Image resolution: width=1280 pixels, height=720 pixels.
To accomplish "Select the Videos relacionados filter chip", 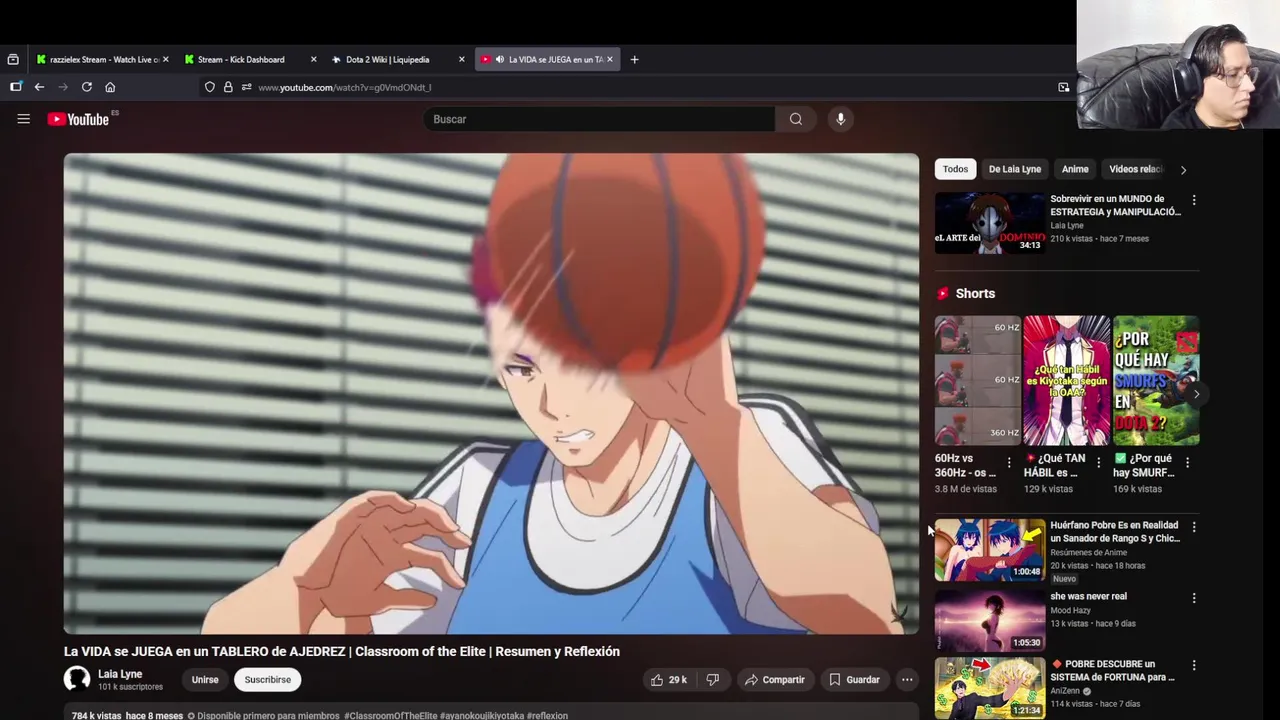I will [1135, 169].
